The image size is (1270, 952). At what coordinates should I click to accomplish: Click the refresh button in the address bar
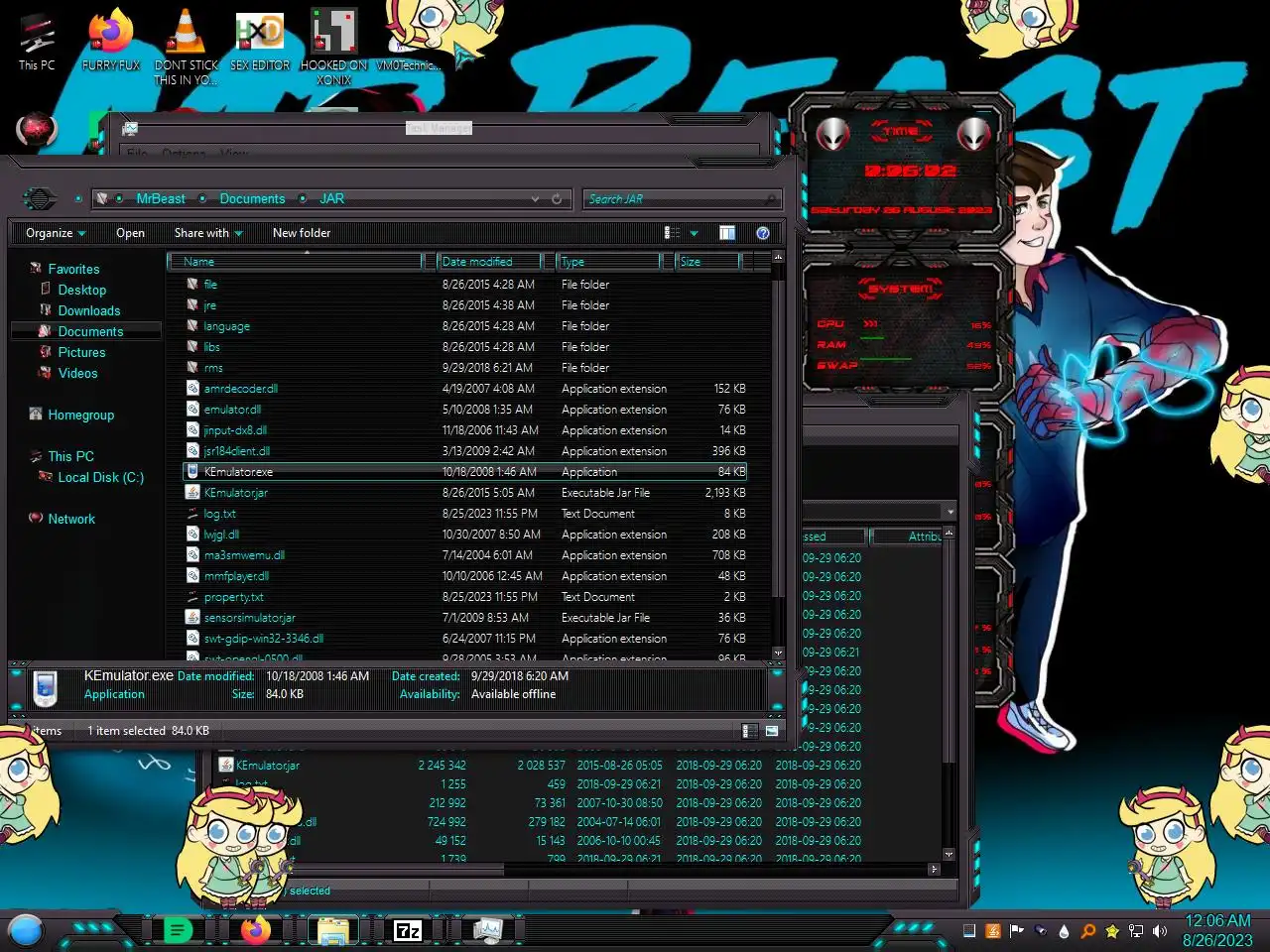click(x=557, y=199)
